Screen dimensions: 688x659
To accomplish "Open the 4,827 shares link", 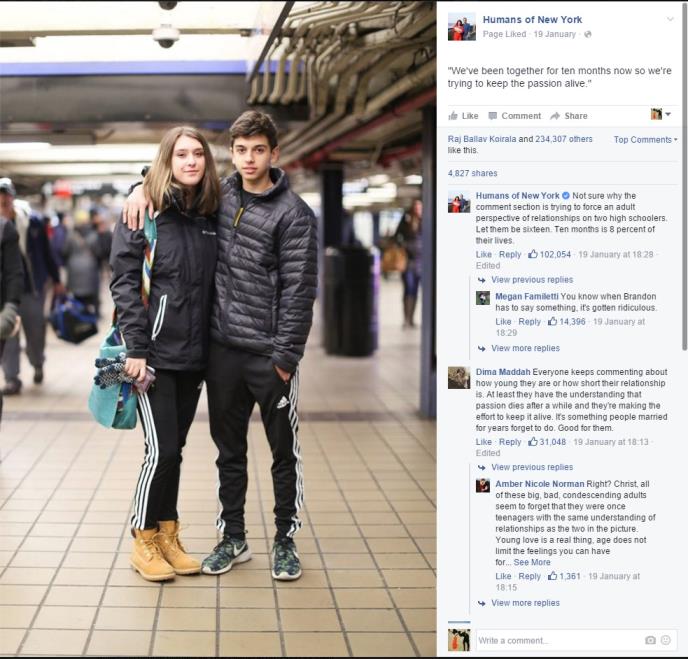I will click(473, 173).
